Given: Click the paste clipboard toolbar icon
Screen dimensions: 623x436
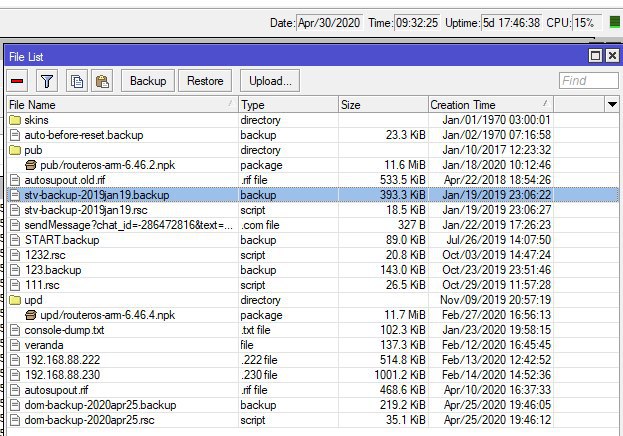Looking at the screenshot, I should [x=102, y=81].
